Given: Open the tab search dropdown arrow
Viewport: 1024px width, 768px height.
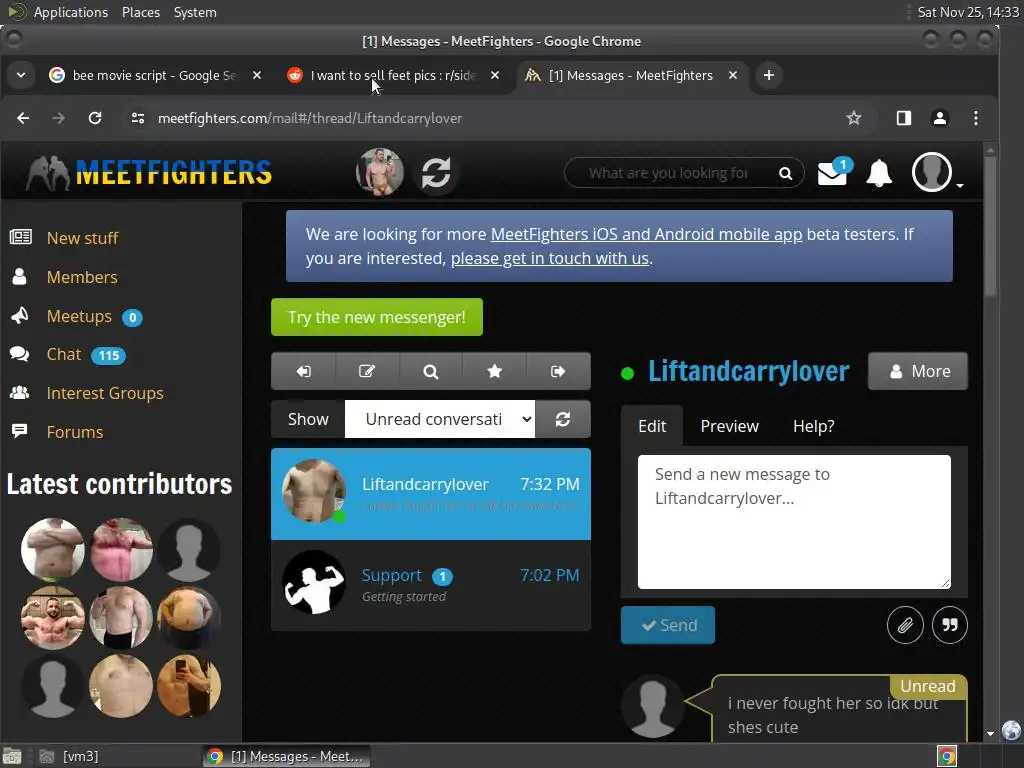Looking at the screenshot, I should 21,75.
